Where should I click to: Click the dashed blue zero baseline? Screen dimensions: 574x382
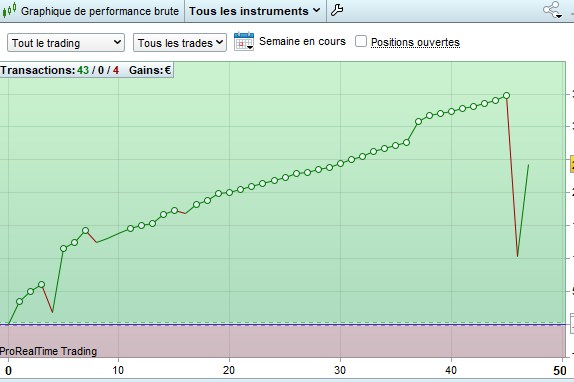(x=283, y=325)
